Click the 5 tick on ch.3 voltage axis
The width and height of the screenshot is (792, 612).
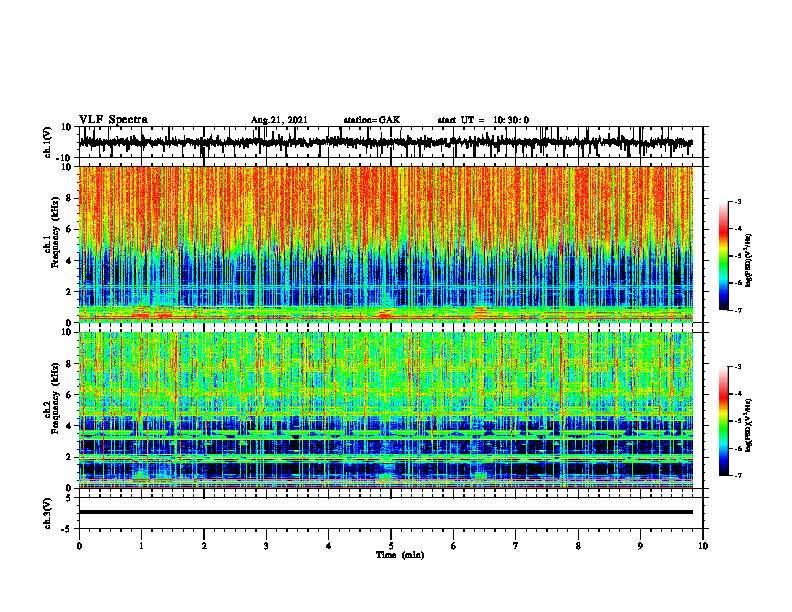point(69,498)
